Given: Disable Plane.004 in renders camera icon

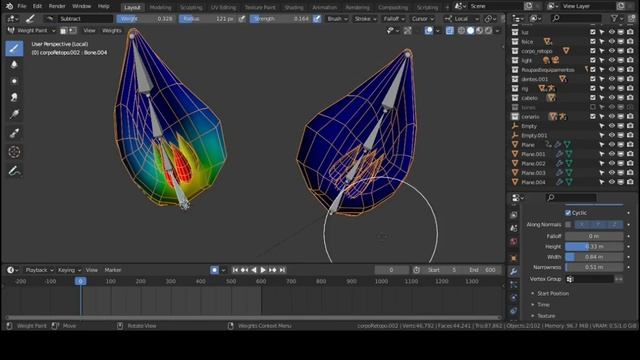Looking at the screenshot, I should click(630, 182).
